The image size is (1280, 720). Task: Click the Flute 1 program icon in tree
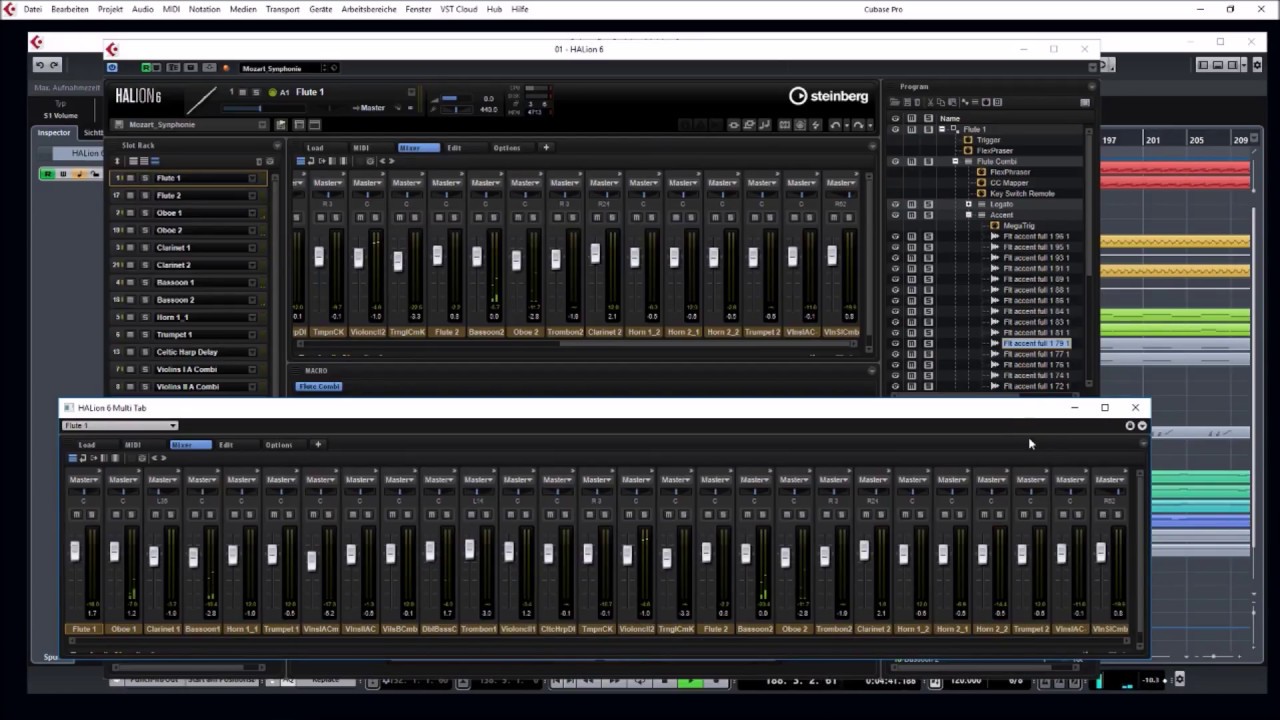[955, 129]
